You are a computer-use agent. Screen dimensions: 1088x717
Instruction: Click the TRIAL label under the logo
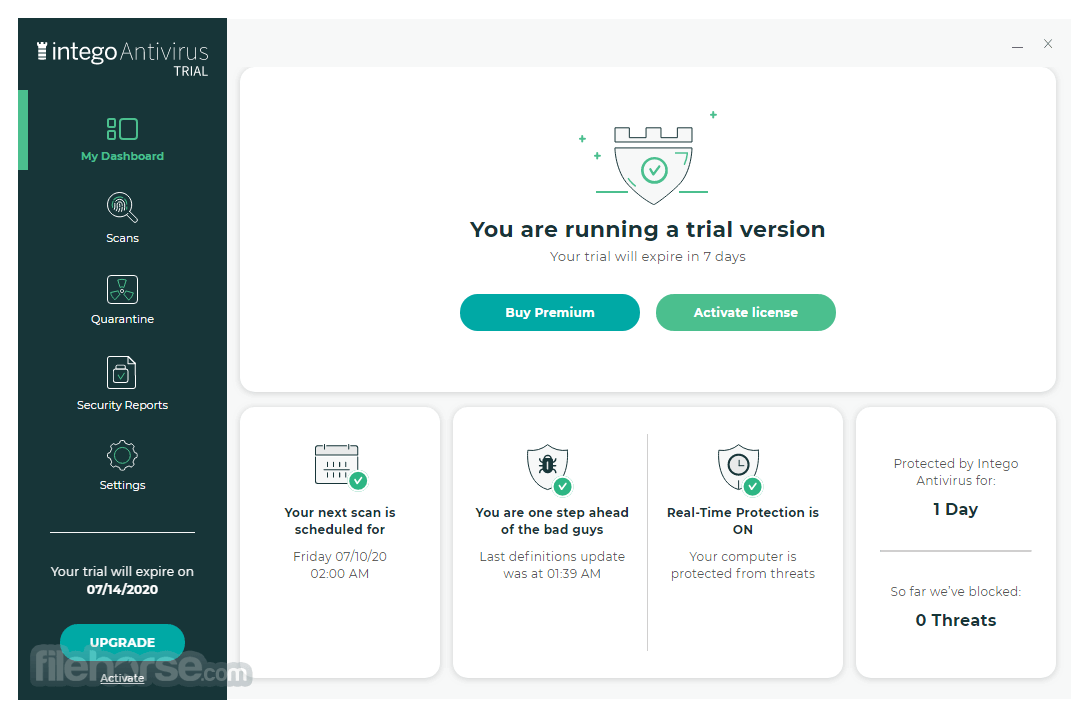tap(191, 71)
